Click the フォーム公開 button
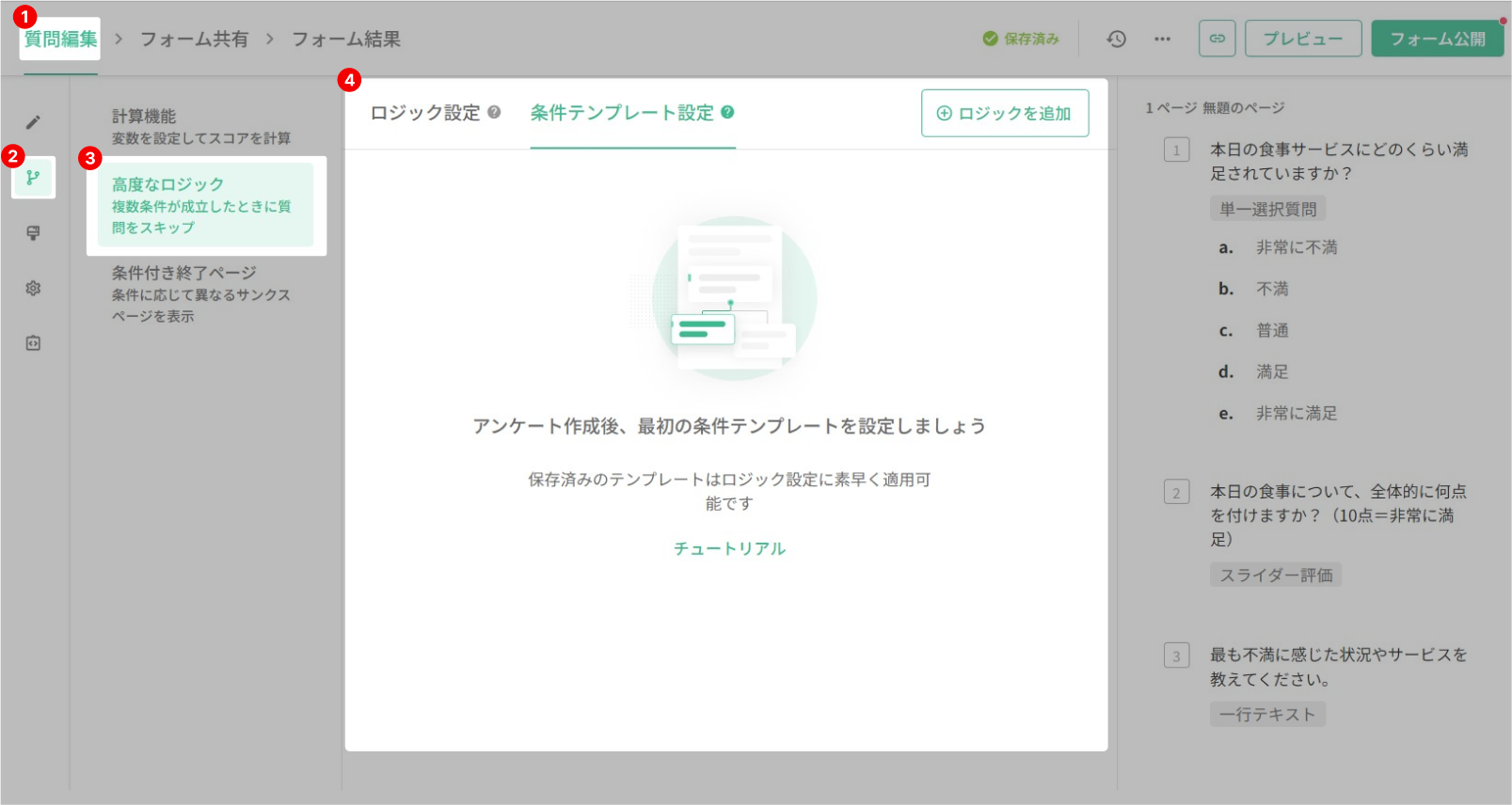The height and width of the screenshot is (805, 1512). 1438,39
